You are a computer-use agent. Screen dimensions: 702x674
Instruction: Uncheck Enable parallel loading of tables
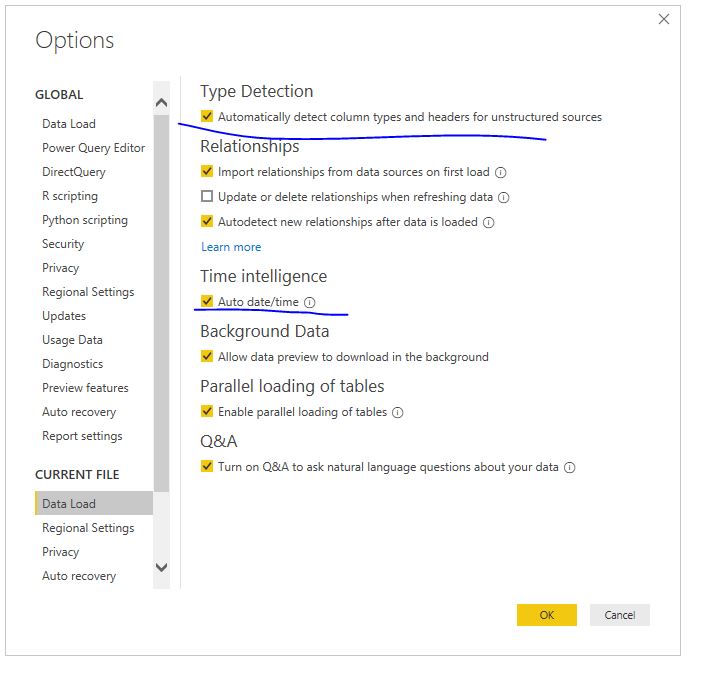point(207,412)
